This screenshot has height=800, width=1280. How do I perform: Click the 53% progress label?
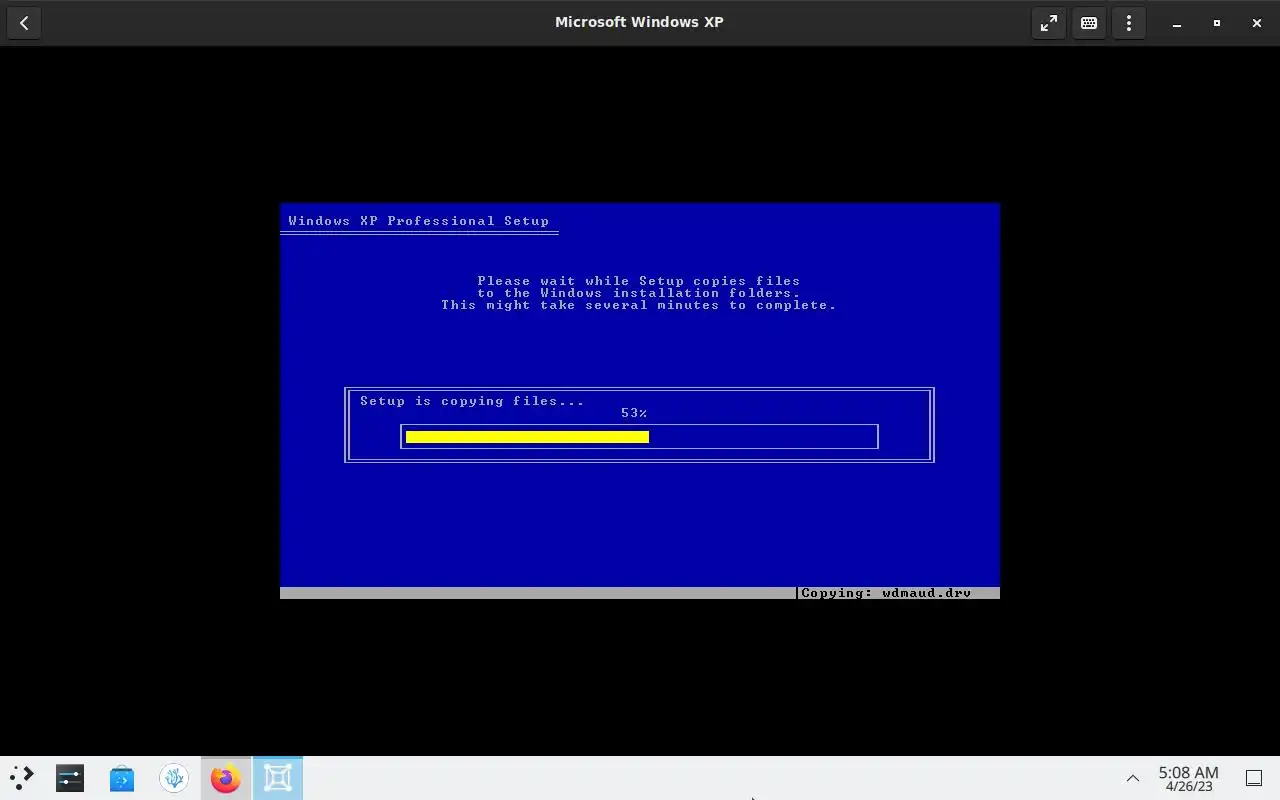point(634,413)
